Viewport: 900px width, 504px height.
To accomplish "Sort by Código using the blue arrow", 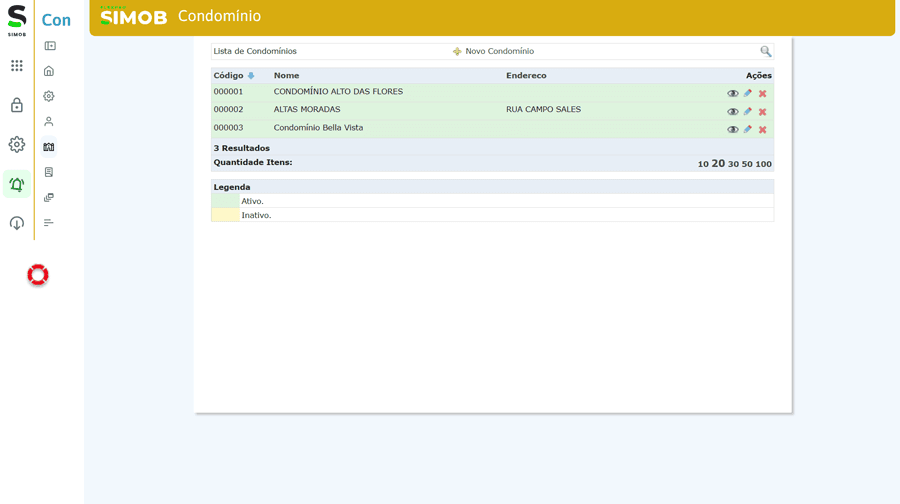I will coord(251,76).
